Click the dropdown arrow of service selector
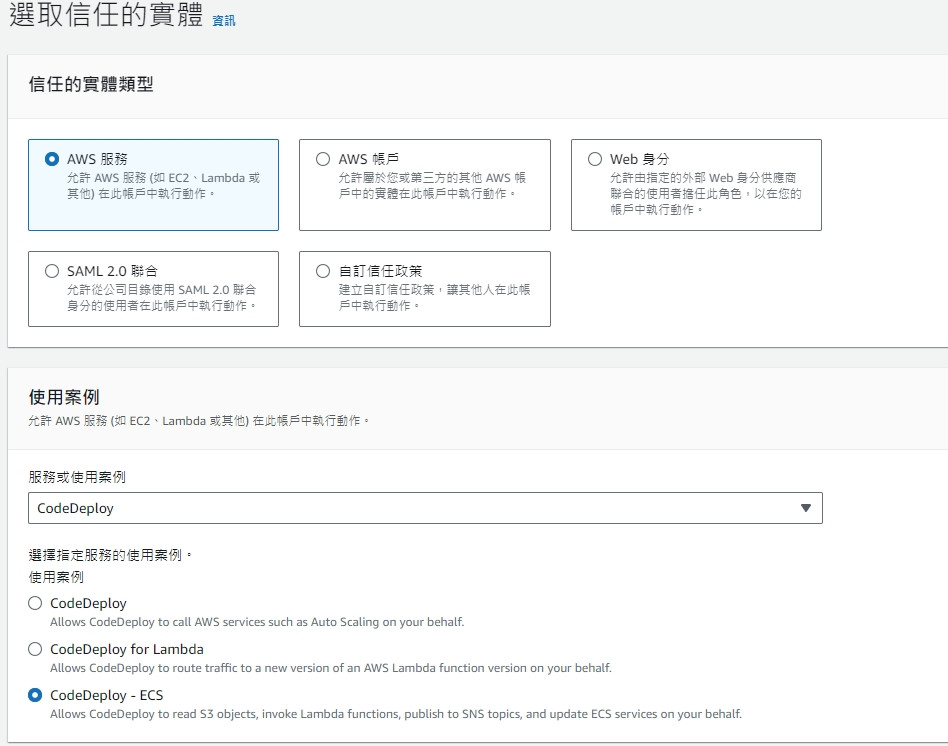The image size is (948, 746). point(805,508)
